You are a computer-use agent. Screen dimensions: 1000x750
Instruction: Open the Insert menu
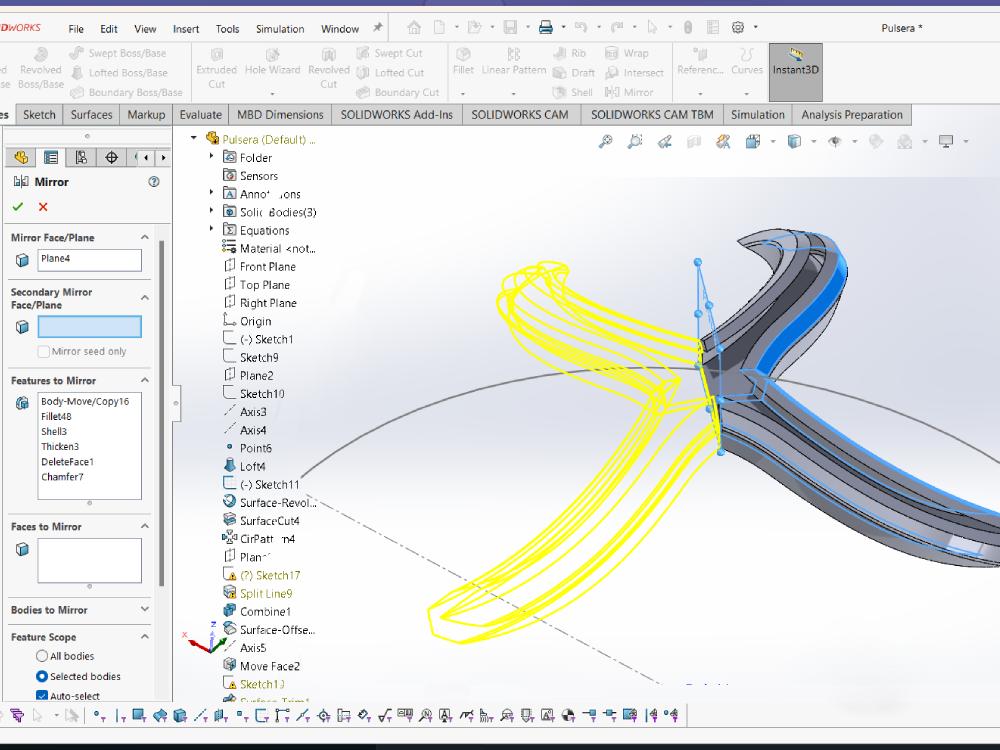point(186,29)
